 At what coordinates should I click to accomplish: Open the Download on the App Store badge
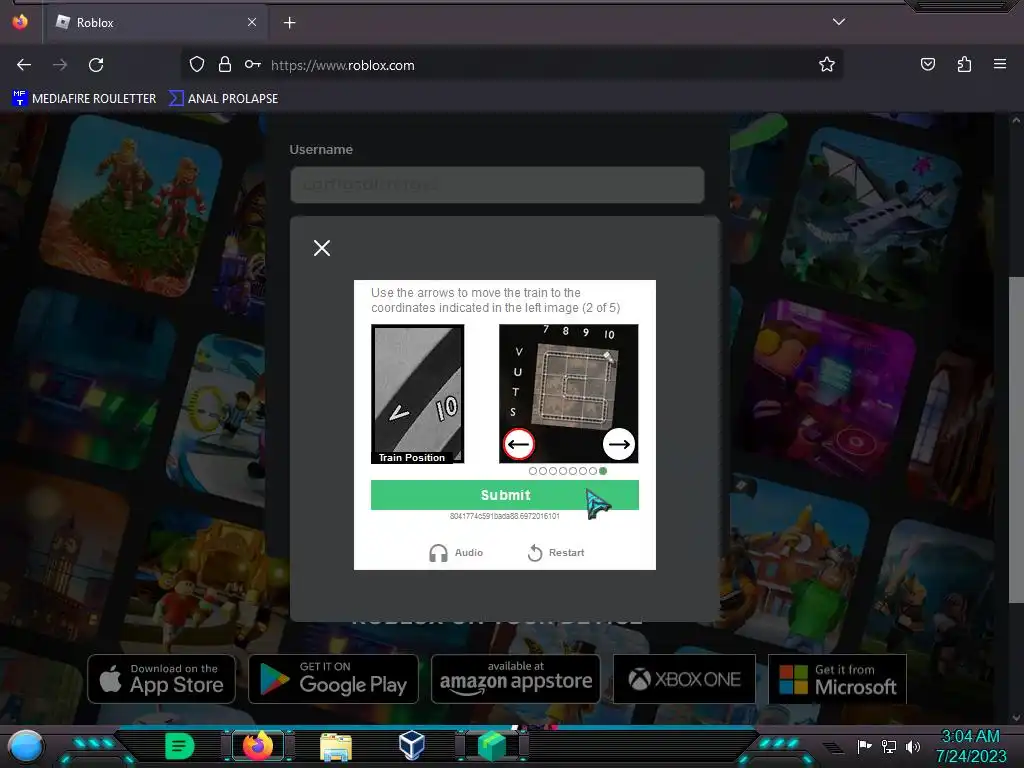click(x=161, y=679)
